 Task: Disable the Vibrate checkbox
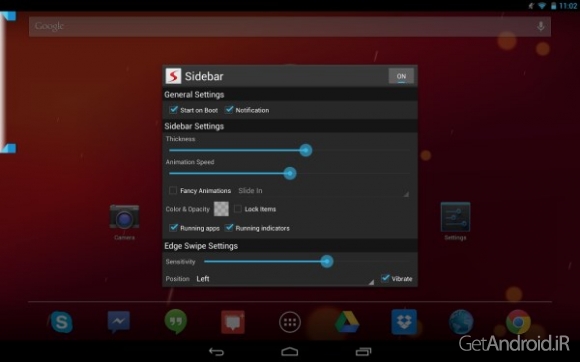(385, 278)
